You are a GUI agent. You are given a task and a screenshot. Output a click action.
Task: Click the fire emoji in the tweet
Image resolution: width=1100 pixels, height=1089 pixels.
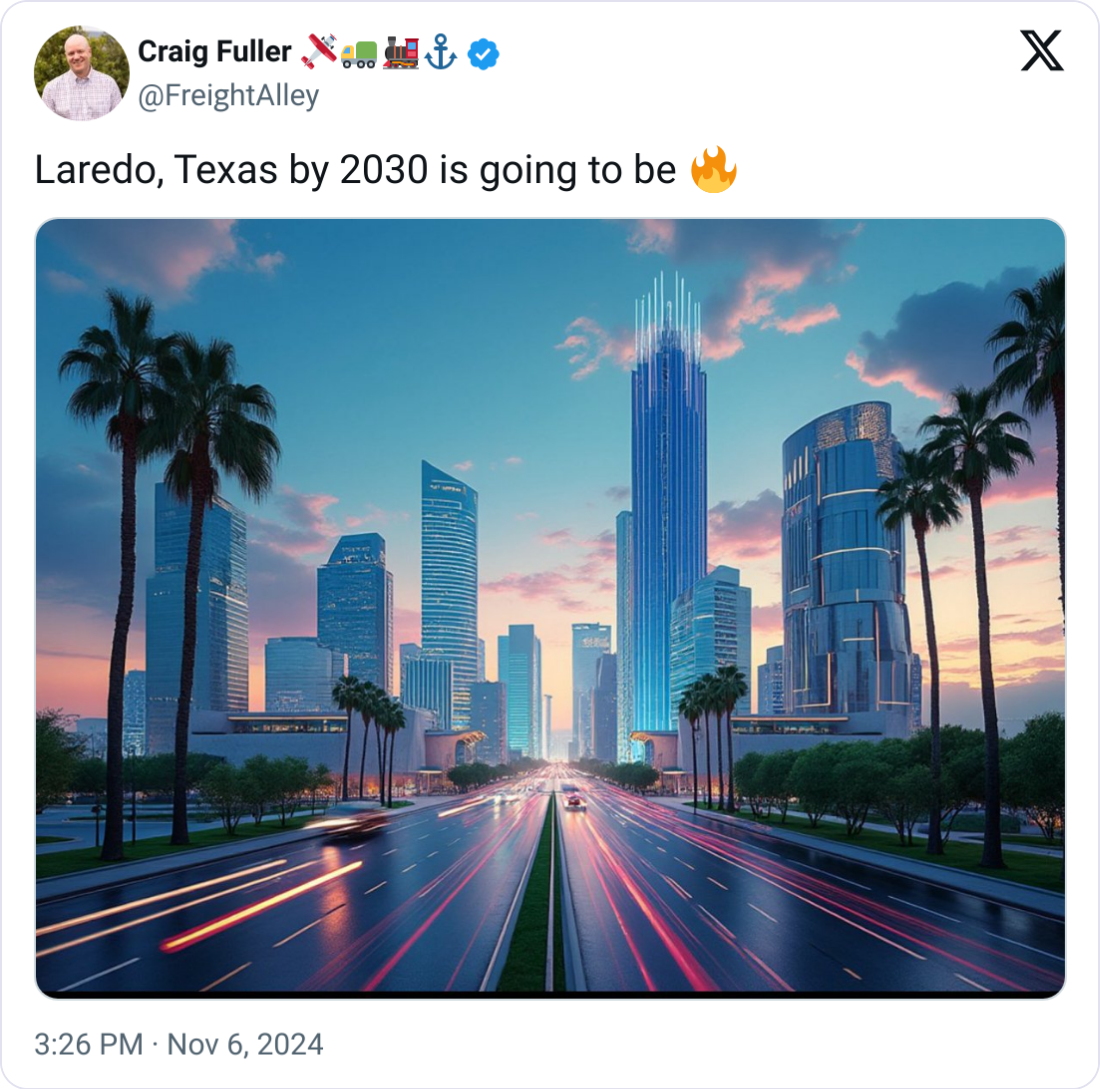pyautogui.click(x=714, y=171)
